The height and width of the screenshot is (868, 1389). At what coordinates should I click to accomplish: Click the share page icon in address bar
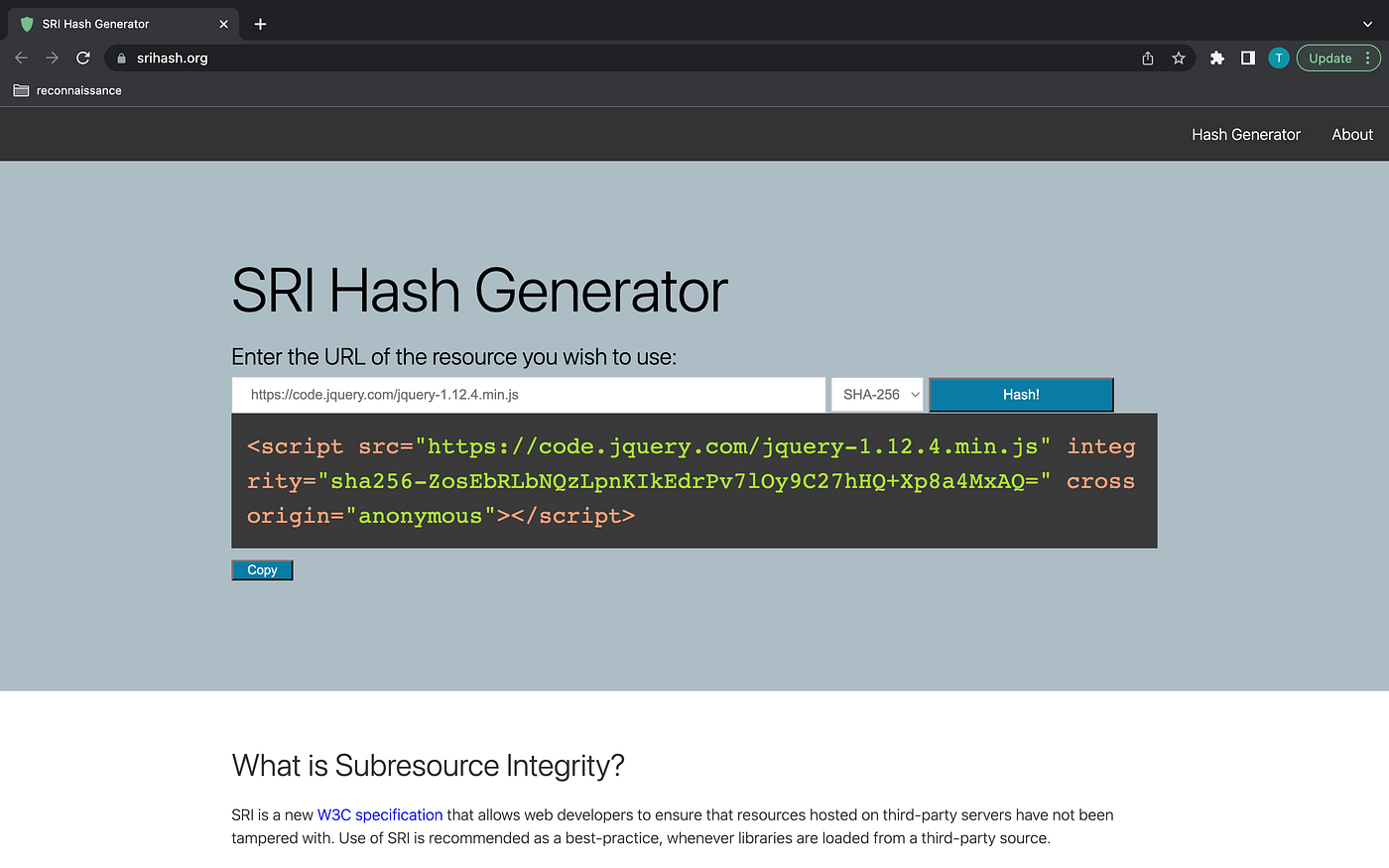click(x=1148, y=59)
